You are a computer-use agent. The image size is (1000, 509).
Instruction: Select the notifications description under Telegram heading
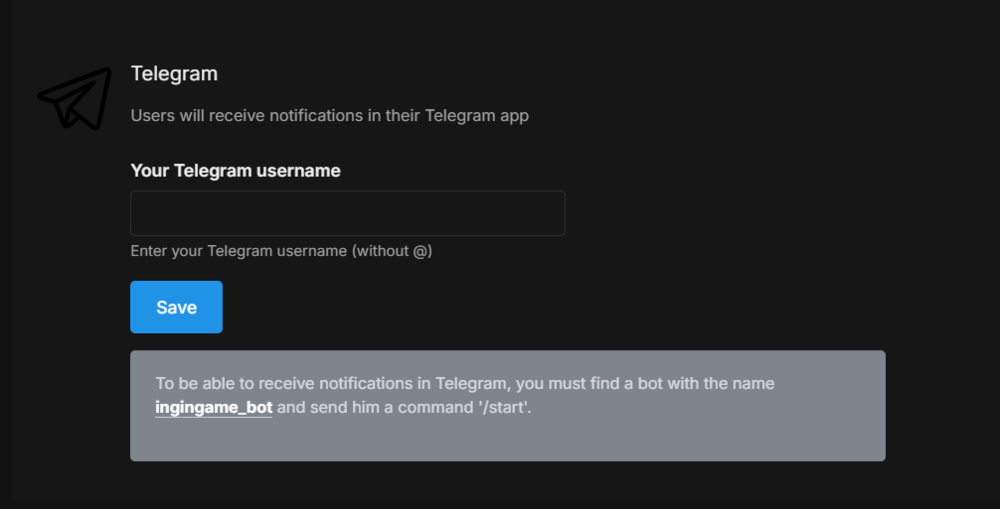coord(329,115)
